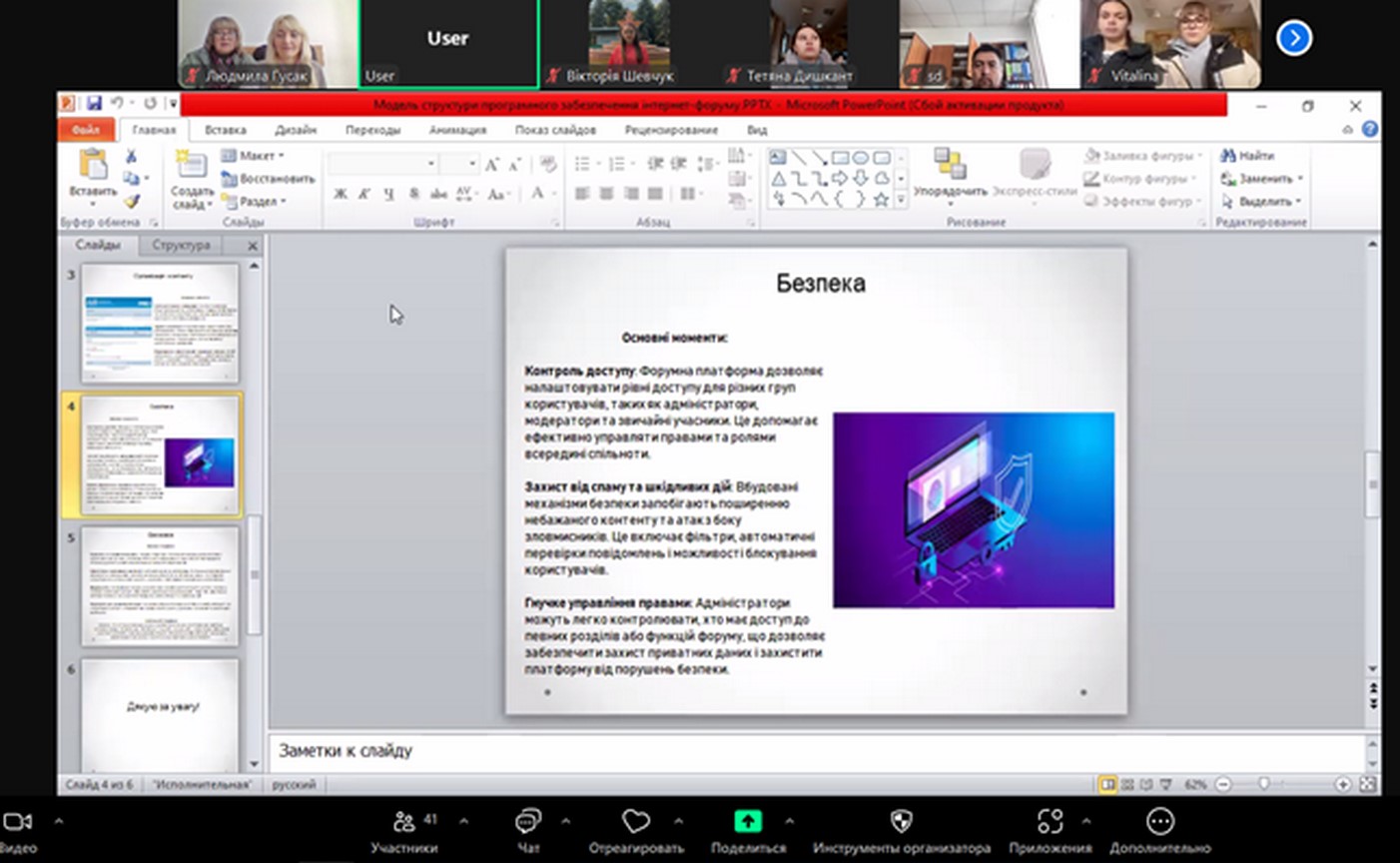Click the Paste clipboard icon
The image size is (1400, 863).
click(93, 165)
